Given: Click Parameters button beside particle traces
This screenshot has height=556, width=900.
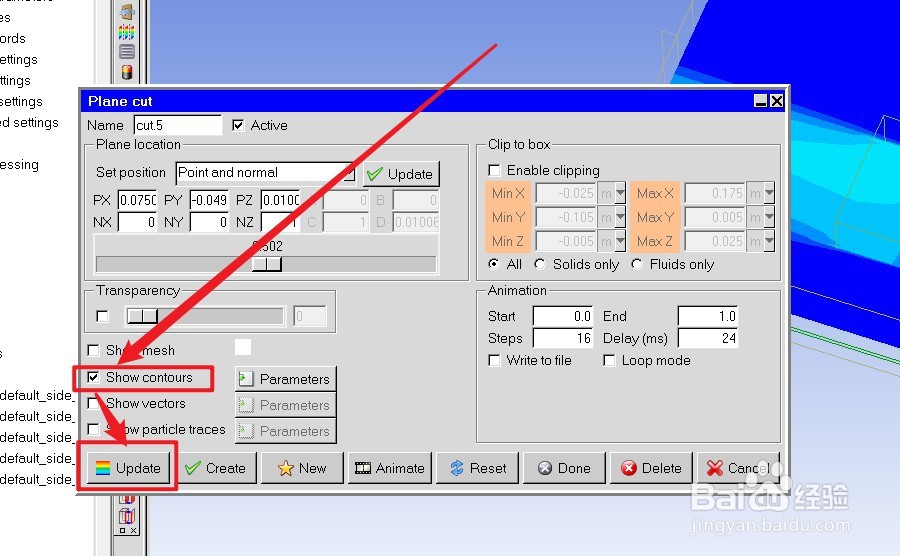Looking at the screenshot, I should pyautogui.click(x=285, y=431).
